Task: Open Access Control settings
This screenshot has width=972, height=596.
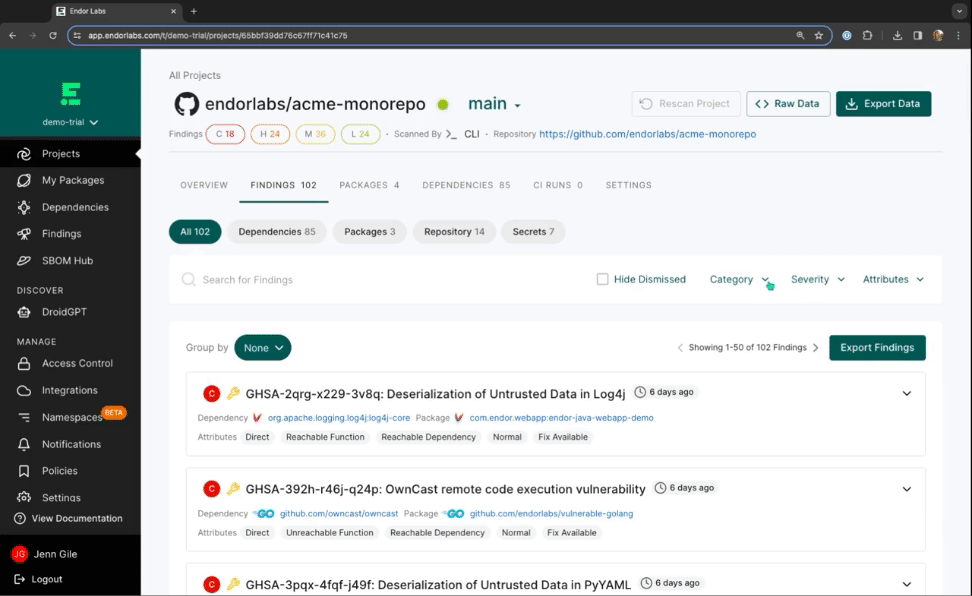Action: [x=77, y=363]
